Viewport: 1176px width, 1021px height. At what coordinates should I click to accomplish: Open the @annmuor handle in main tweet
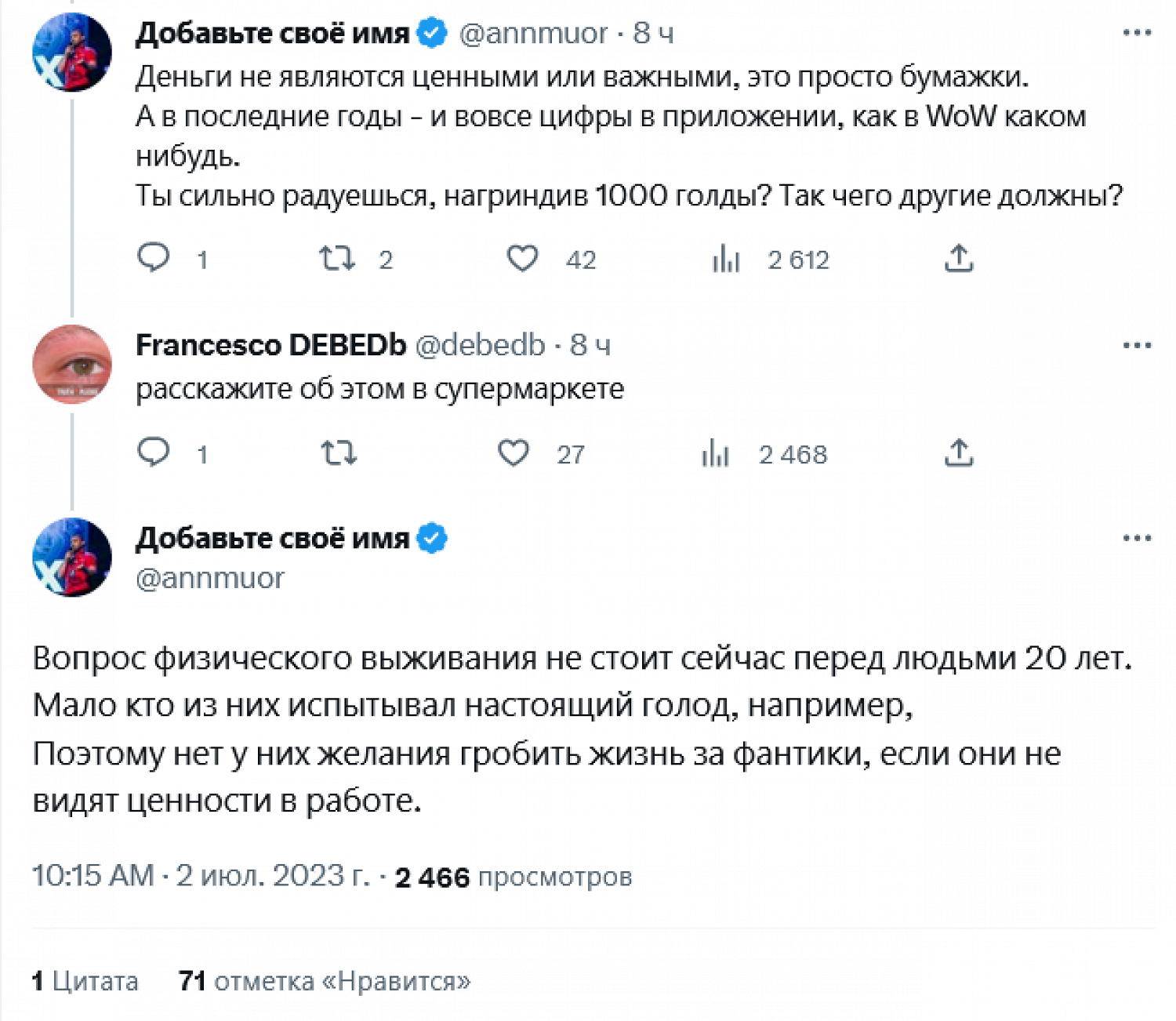coord(209,578)
